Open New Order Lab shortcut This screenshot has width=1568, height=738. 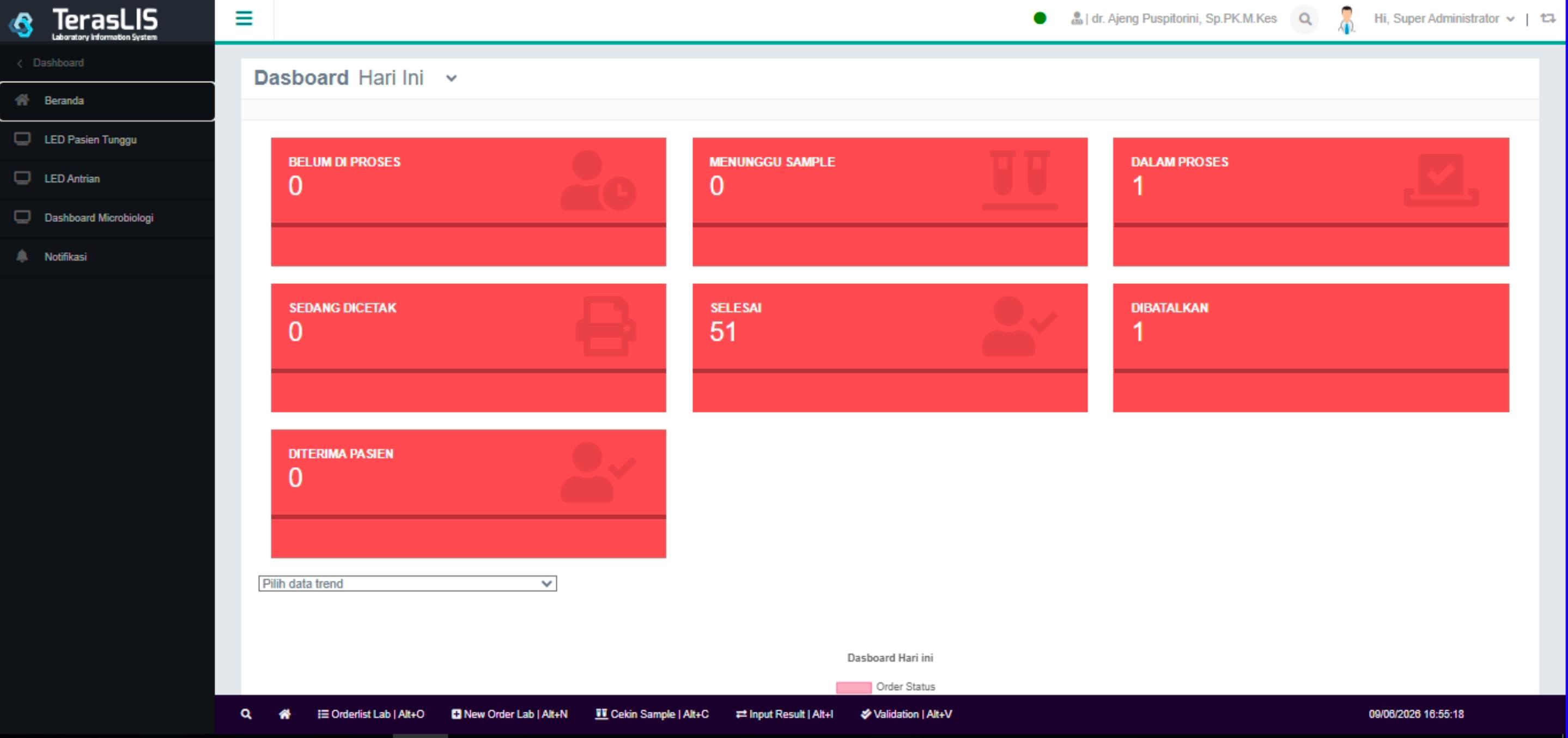pyautogui.click(x=509, y=713)
